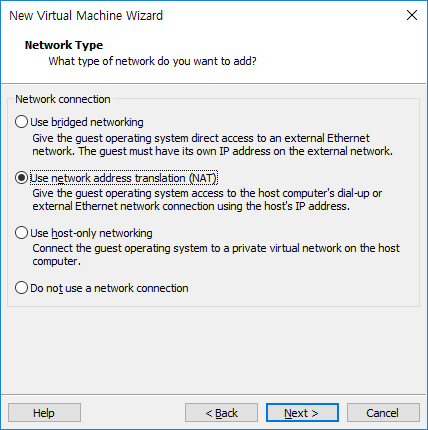Open Help for the wizard
The height and width of the screenshot is (430, 428).
point(44,413)
